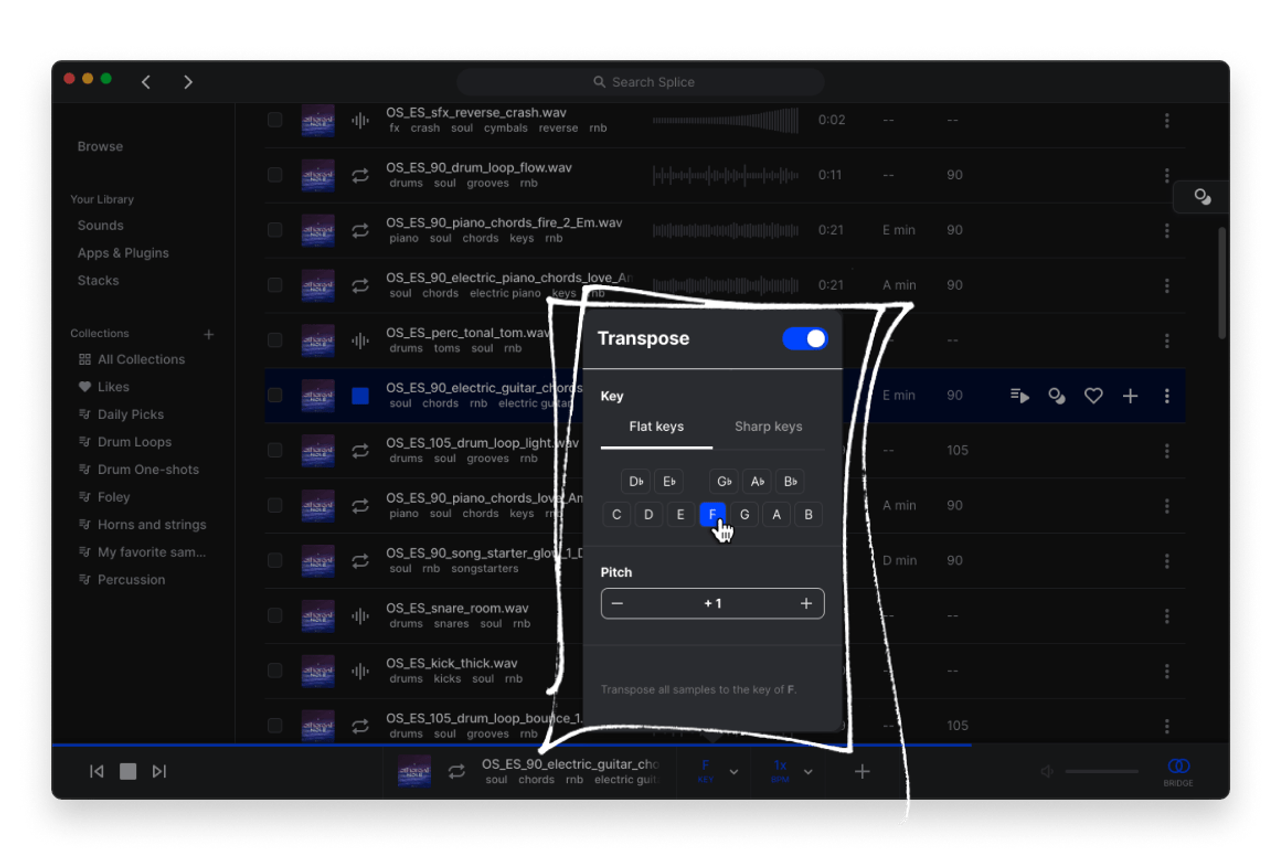Open the Bridge plugin icon
Viewport: 1280px width, 861px height.
coord(1178,771)
